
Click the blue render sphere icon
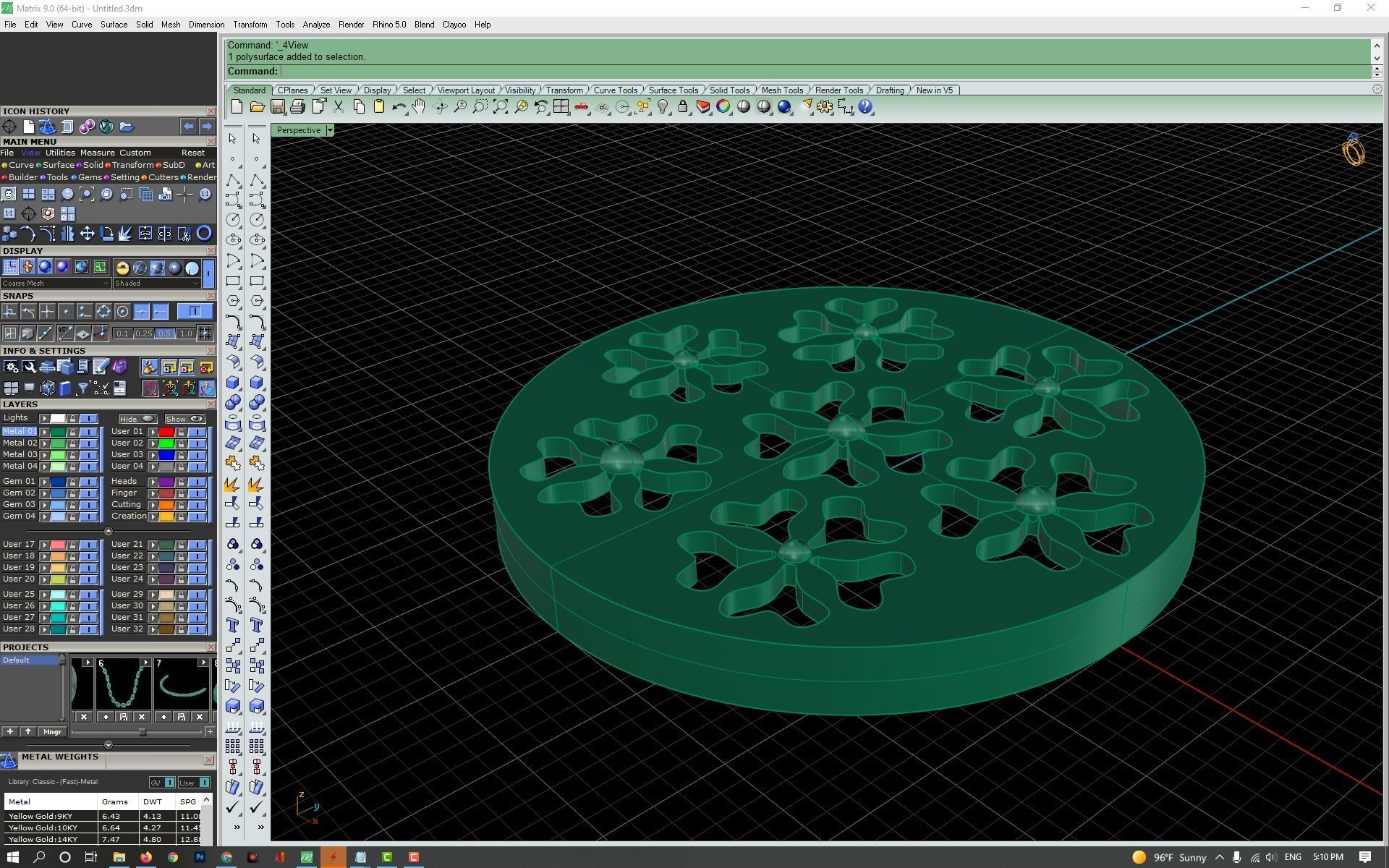click(783, 107)
